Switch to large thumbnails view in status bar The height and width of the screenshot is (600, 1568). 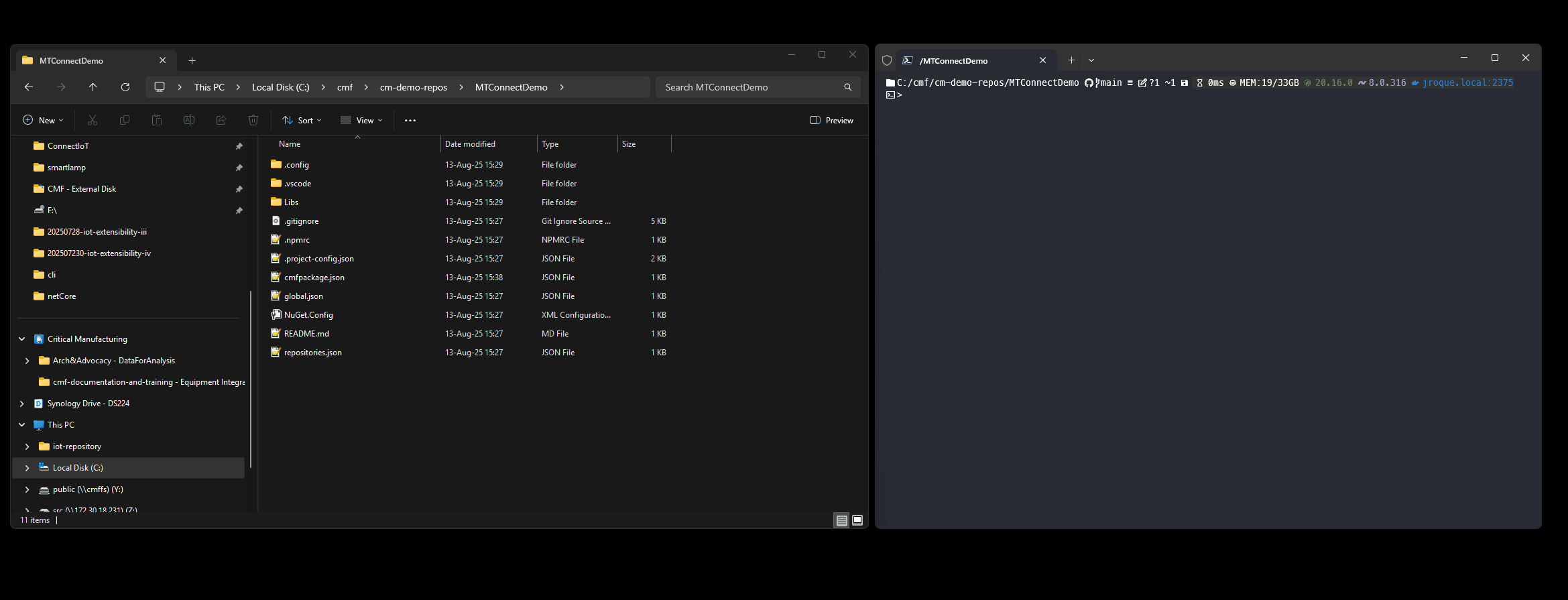[x=857, y=520]
